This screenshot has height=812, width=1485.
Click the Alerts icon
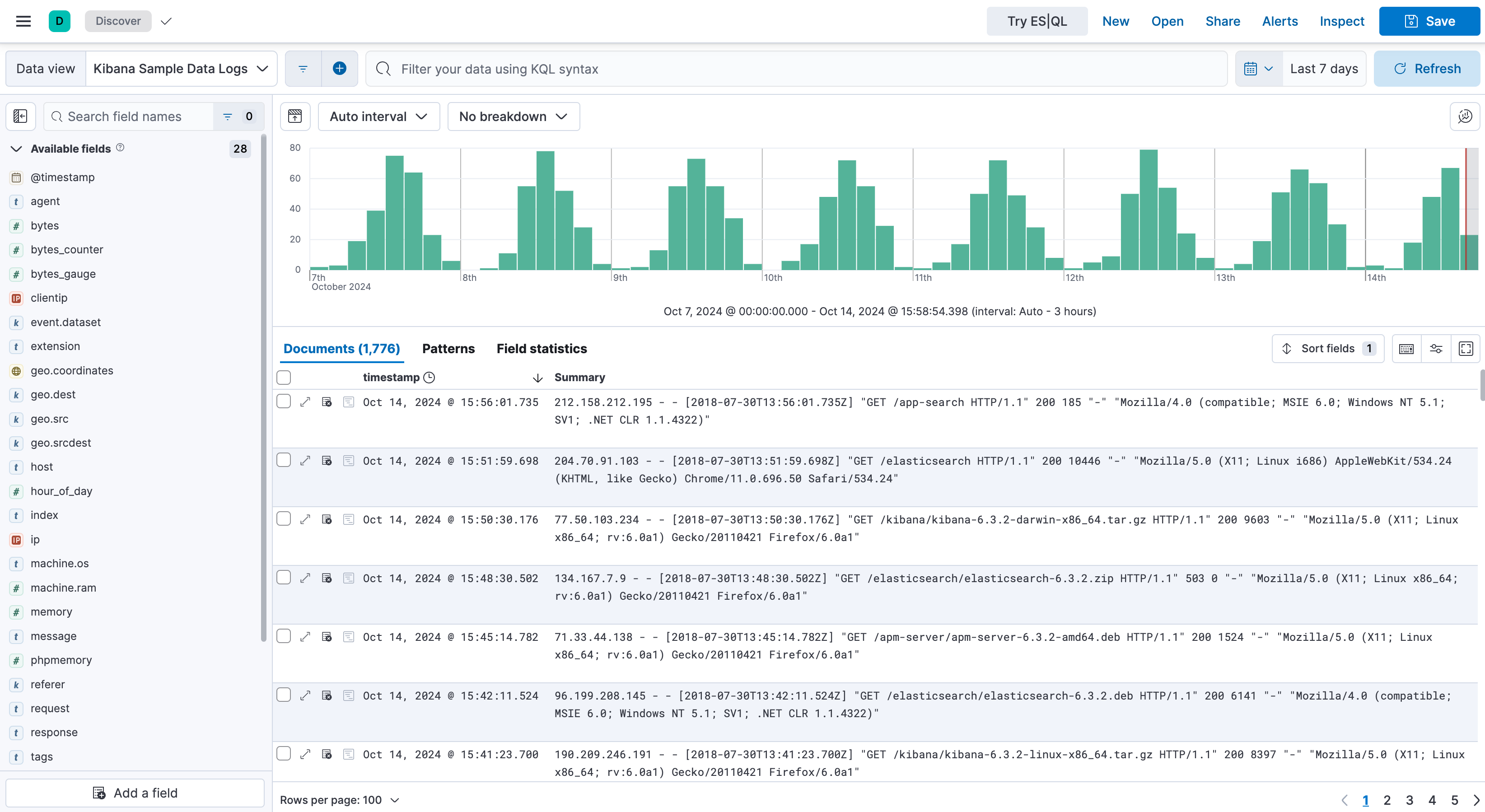(x=1280, y=21)
